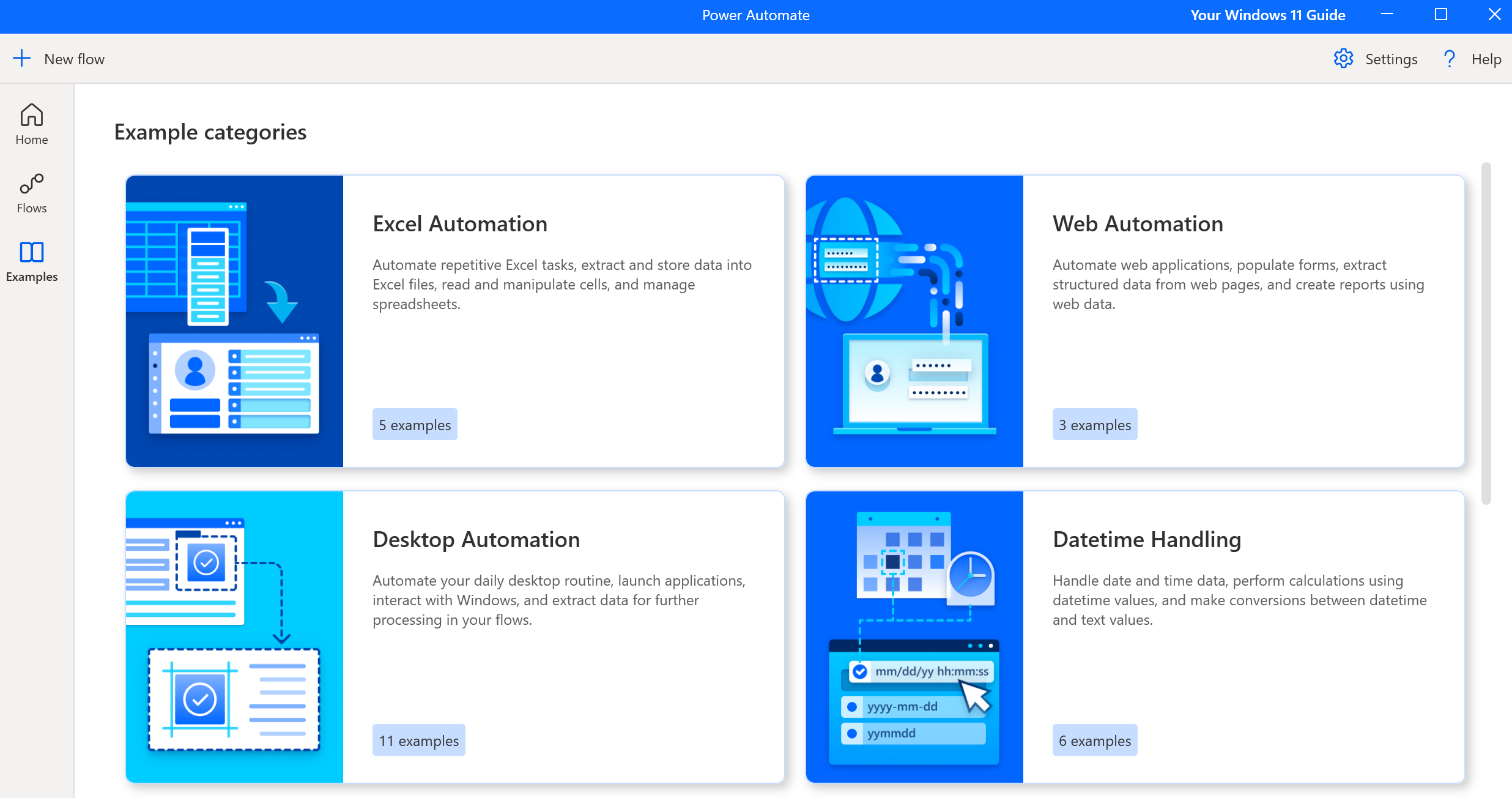Image resolution: width=1512 pixels, height=798 pixels.
Task: Click the Settings gear icon
Action: [x=1343, y=58]
